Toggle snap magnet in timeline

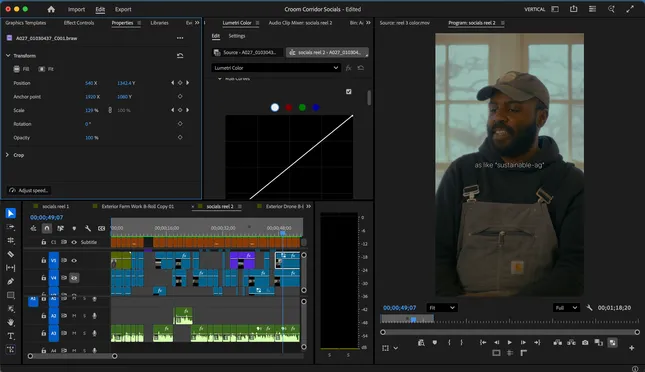click(x=47, y=228)
